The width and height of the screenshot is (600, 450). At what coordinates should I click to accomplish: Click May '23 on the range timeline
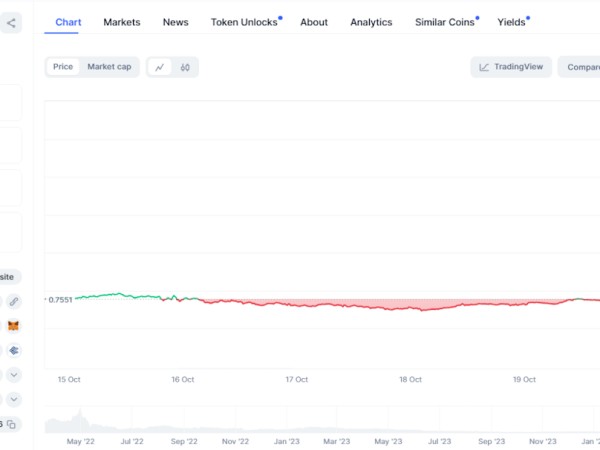pyautogui.click(x=388, y=441)
